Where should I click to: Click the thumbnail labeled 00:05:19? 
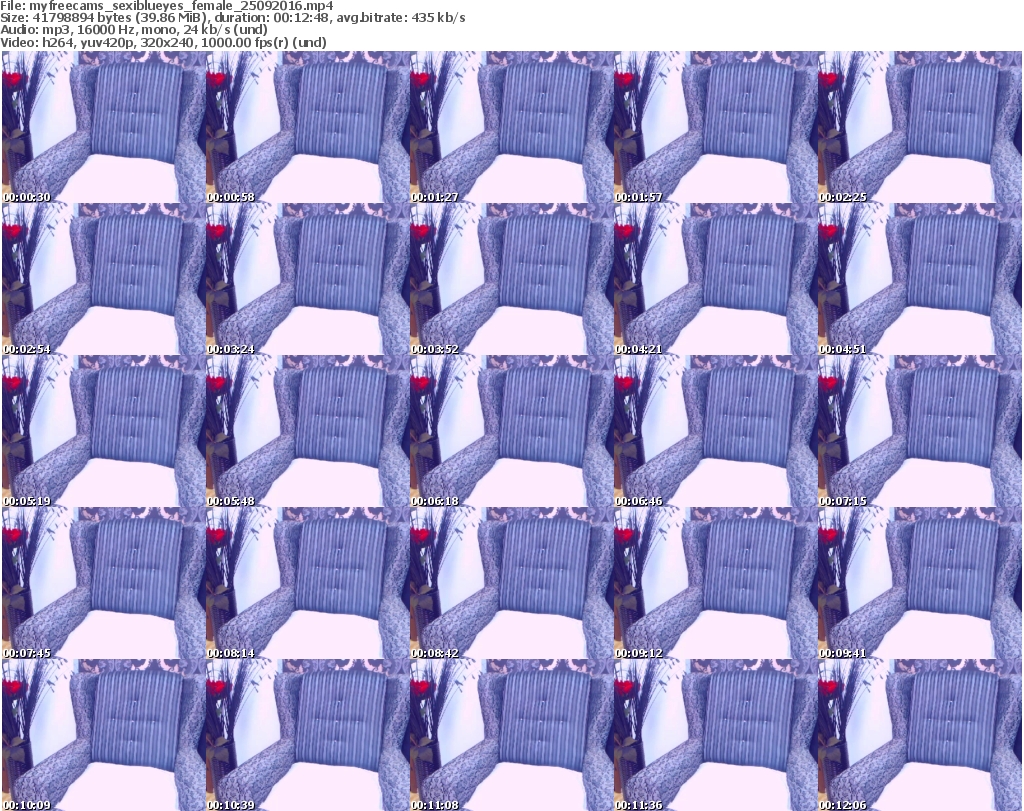103,431
